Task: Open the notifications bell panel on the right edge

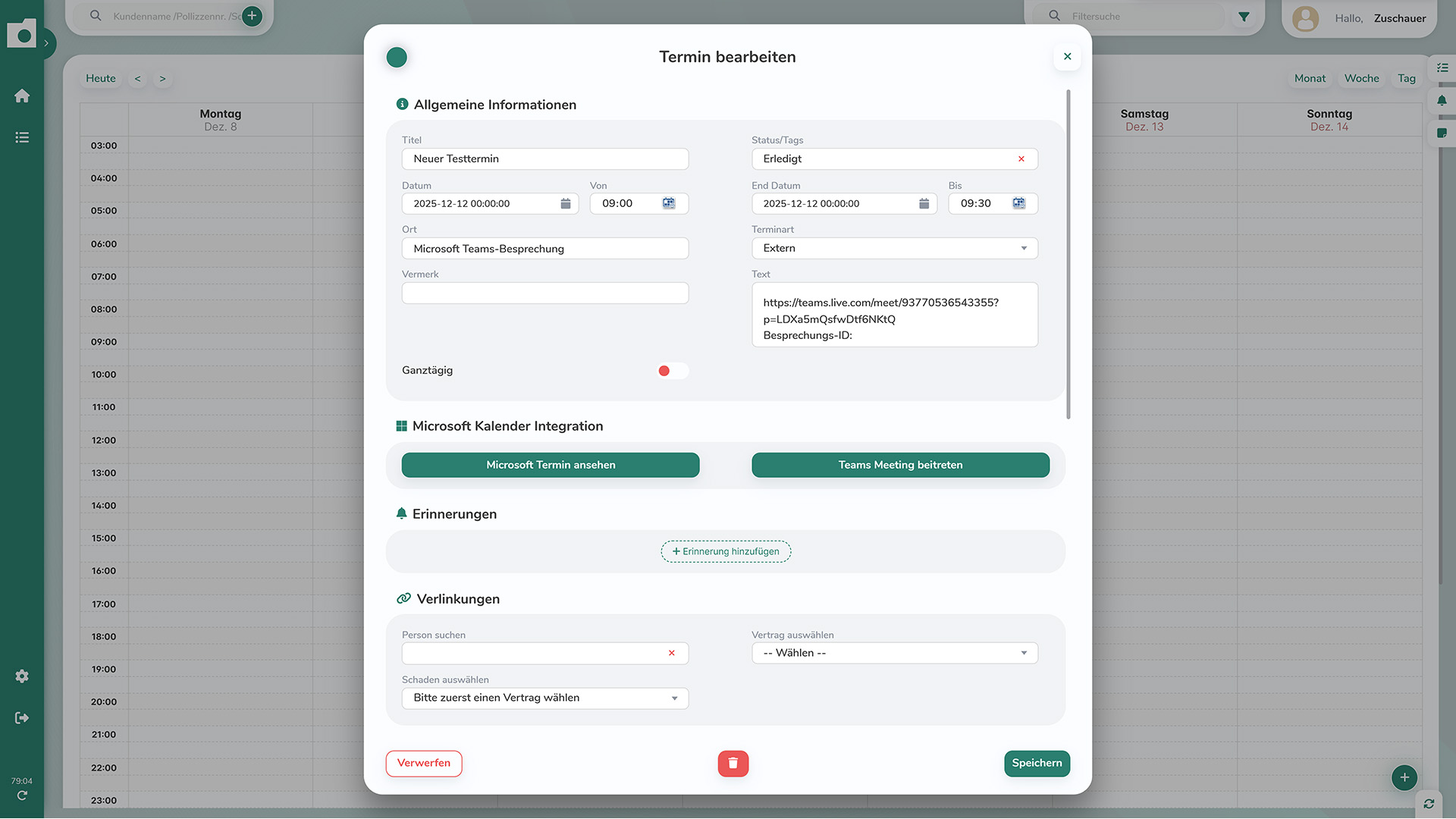Action: 1443,99
